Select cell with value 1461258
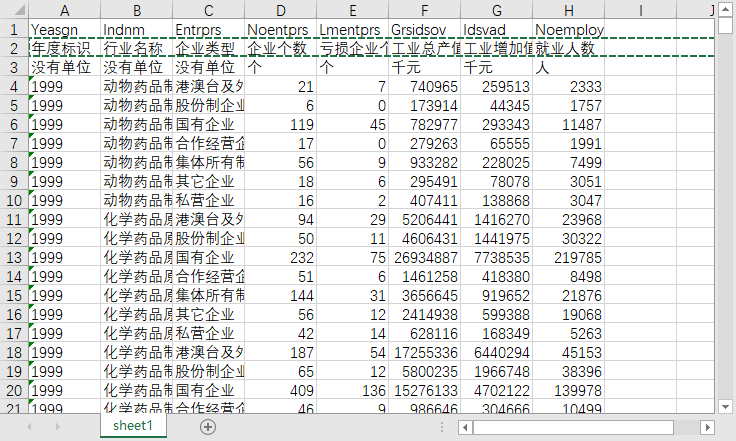This screenshot has height=441, width=736. [x=424, y=276]
